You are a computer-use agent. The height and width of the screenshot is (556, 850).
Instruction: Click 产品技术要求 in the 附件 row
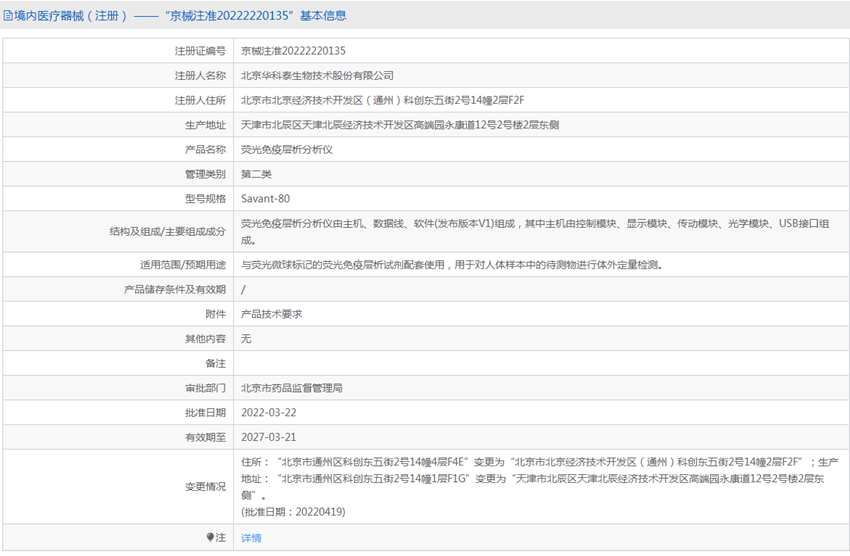tap(271, 314)
